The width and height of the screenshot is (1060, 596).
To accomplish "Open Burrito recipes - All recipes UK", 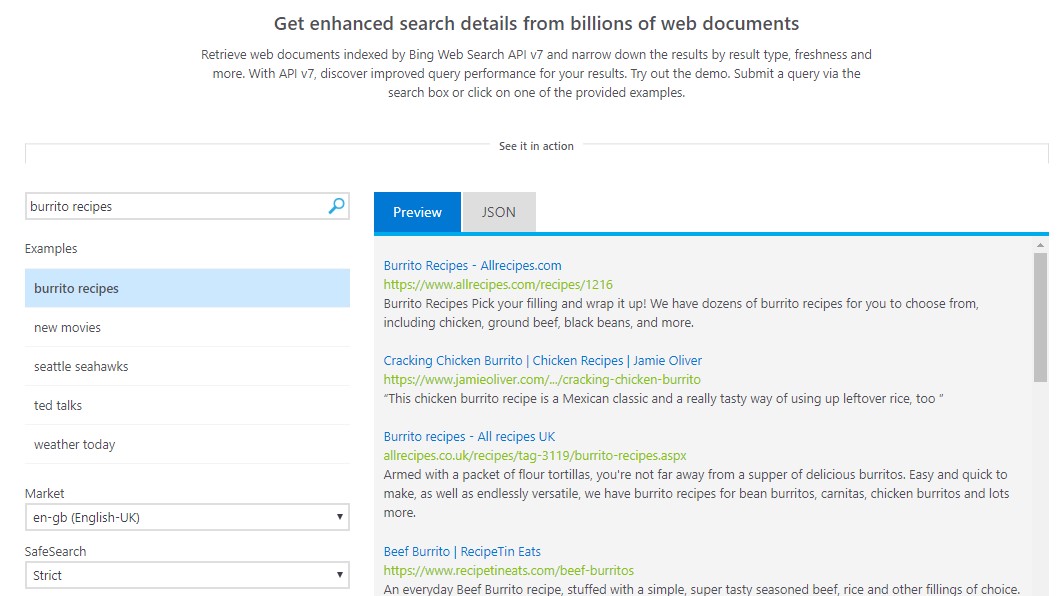I will click(469, 437).
